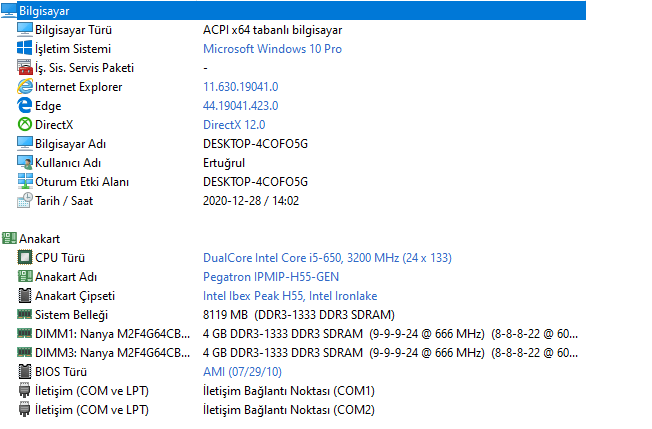Select the DIMM3: Nanya M2F4G64CB label
Viewport: 652px width, 429px height.
(112, 353)
